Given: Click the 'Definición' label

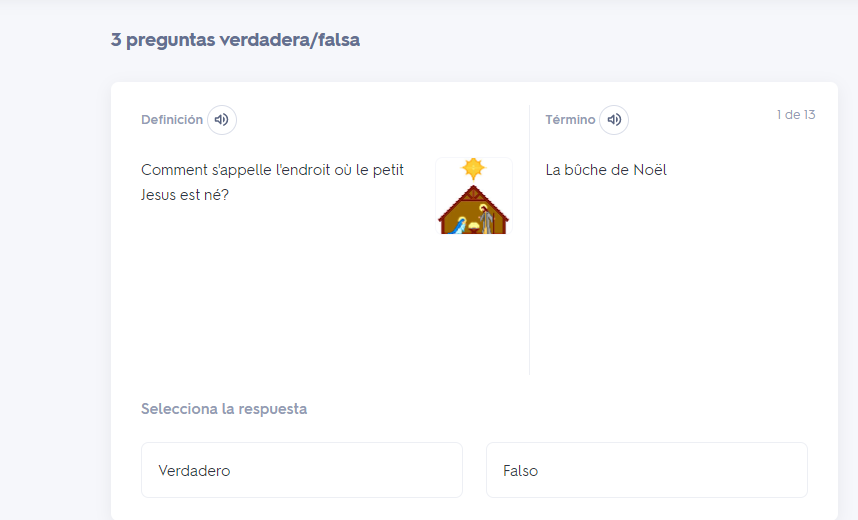Looking at the screenshot, I should (172, 120).
